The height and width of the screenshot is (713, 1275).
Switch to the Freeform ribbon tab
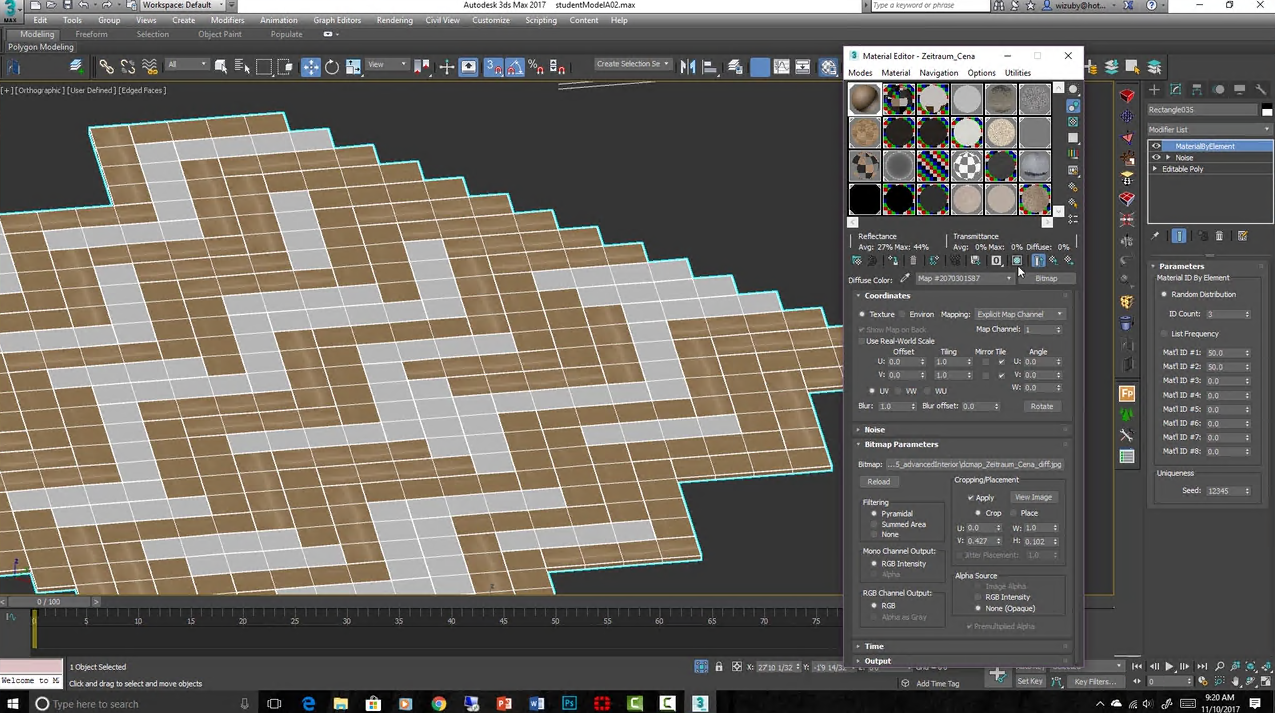point(91,34)
